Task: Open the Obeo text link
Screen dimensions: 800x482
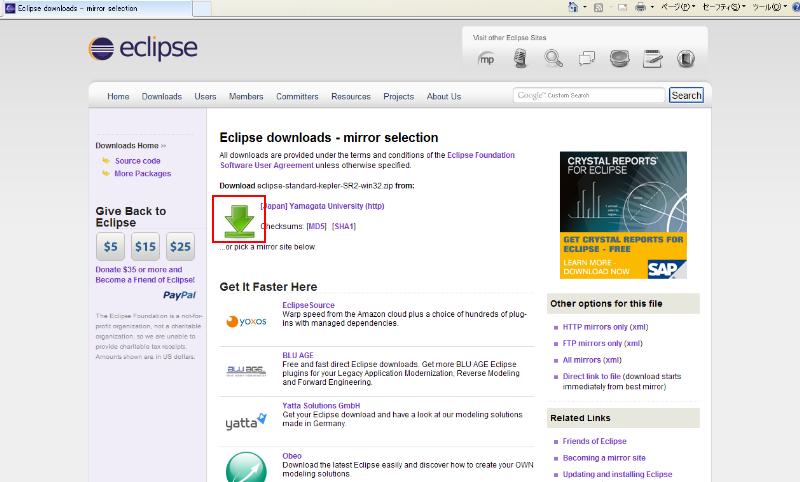Action: pos(292,456)
